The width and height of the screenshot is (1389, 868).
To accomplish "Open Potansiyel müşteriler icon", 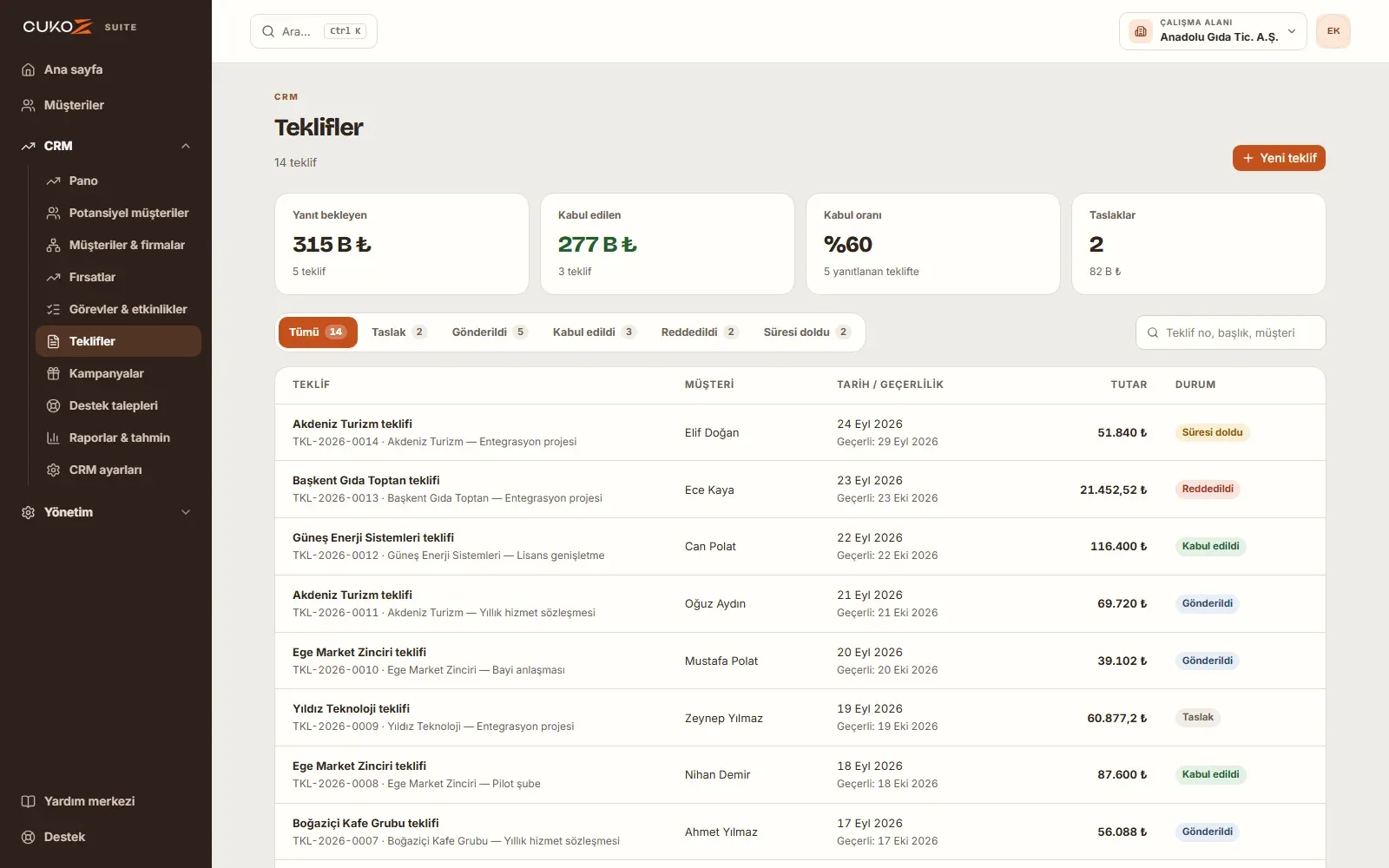I will pos(53,213).
